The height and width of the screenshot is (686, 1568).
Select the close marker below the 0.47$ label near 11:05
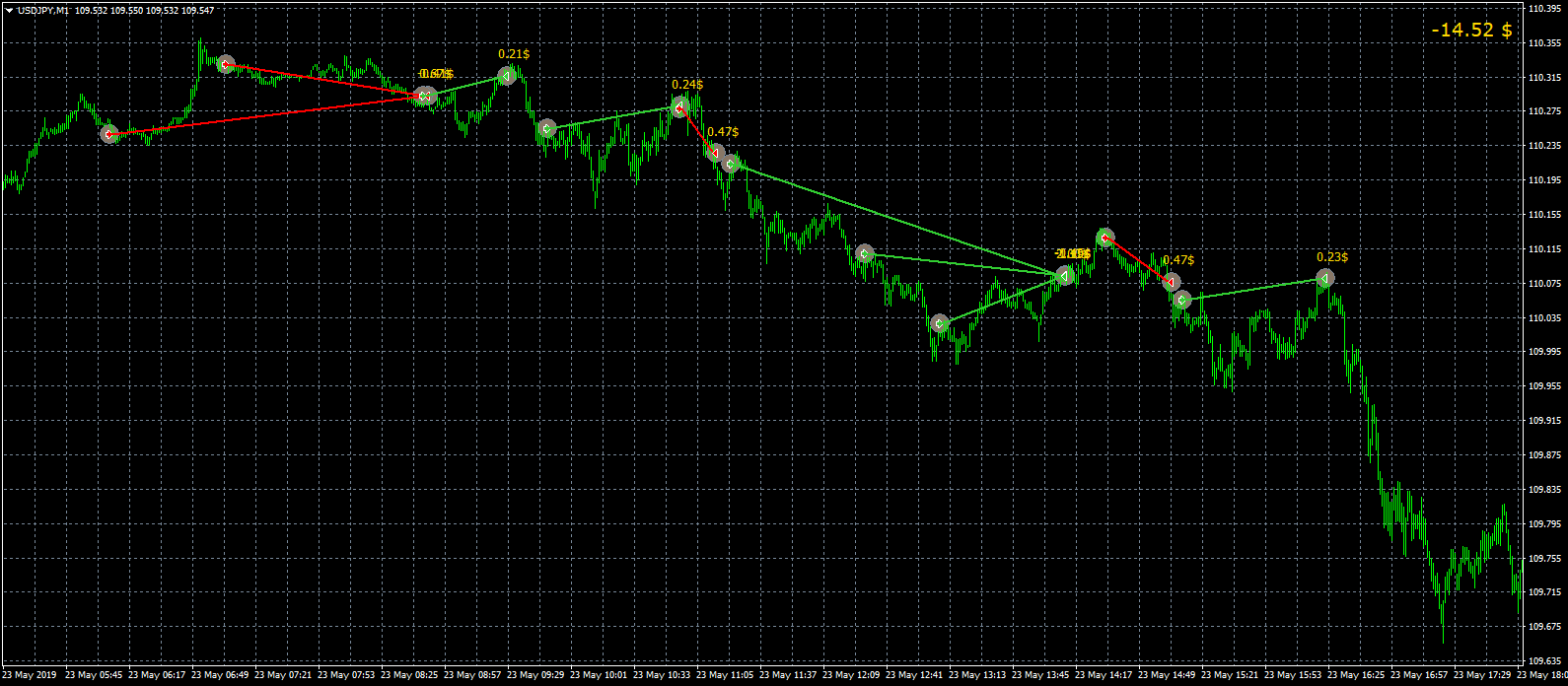click(717, 153)
